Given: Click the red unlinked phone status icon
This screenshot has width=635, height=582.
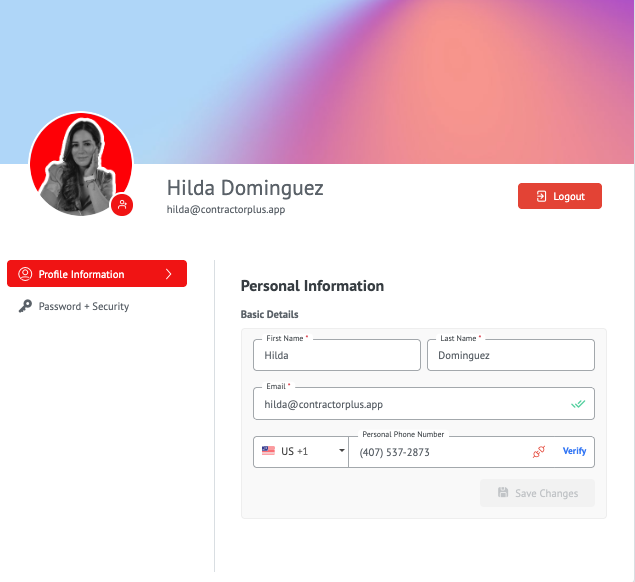Looking at the screenshot, I should click(x=539, y=451).
